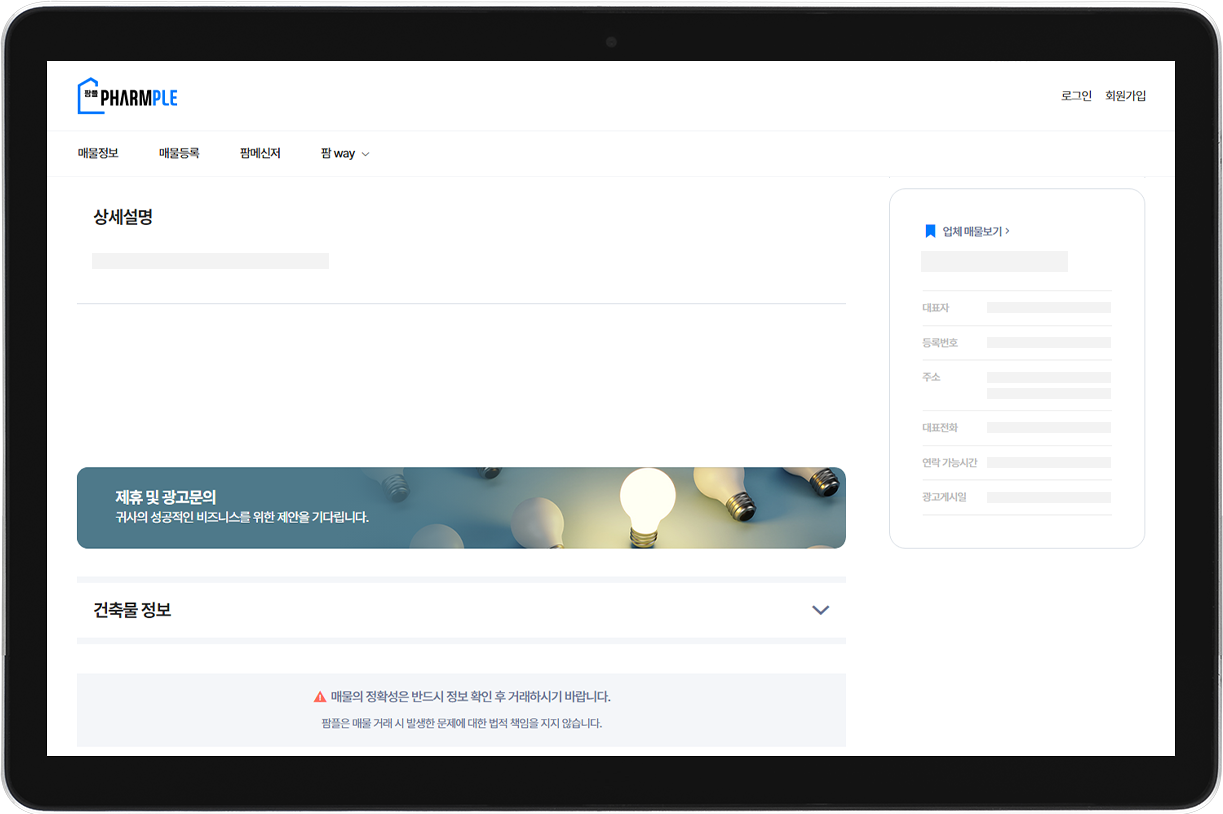This screenshot has height=814, width=1223.
Task: Expand the 팜 way dropdown menu
Action: tap(345, 154)
